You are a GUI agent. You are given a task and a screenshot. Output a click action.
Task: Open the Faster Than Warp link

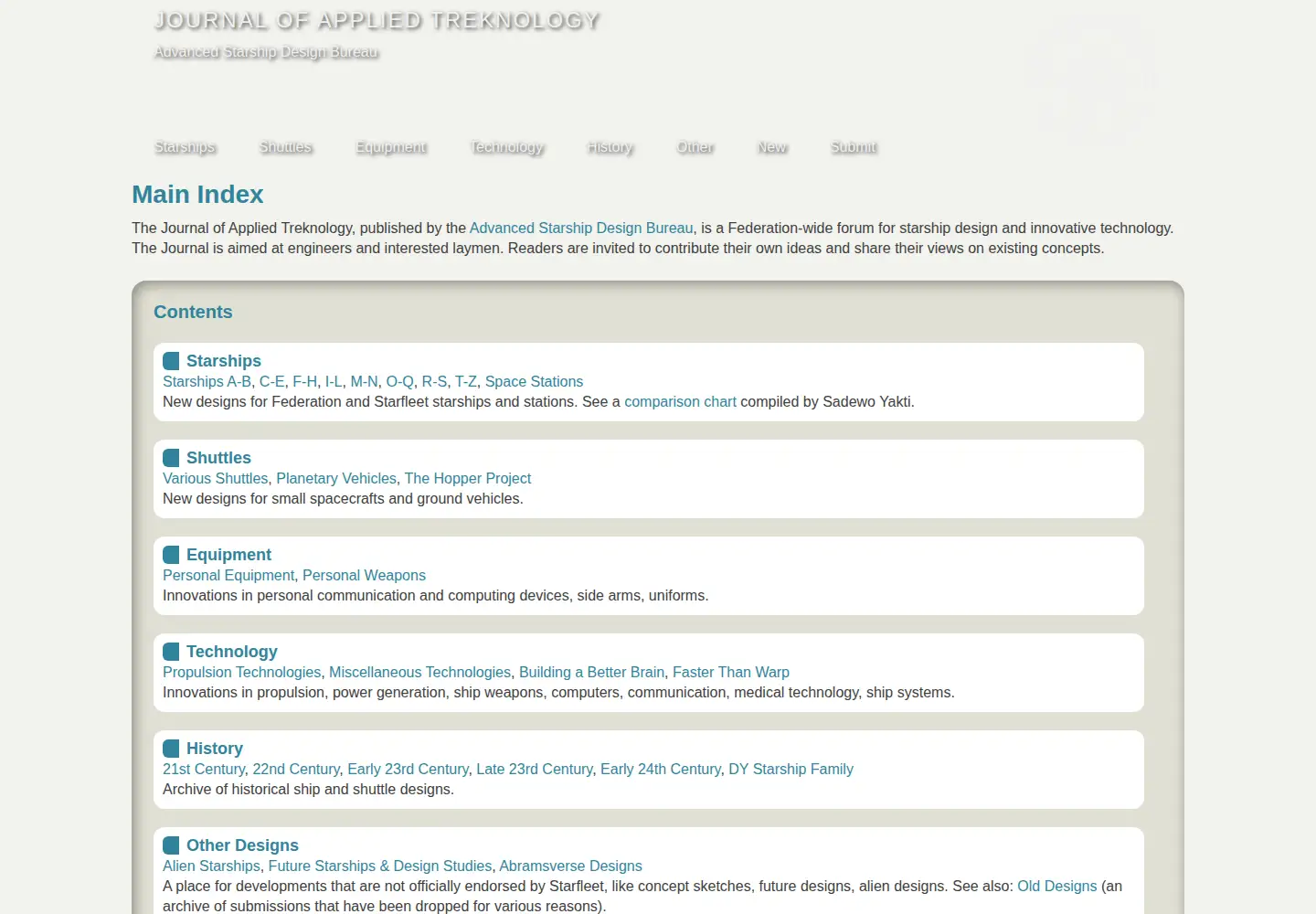[x=731, y=672]
